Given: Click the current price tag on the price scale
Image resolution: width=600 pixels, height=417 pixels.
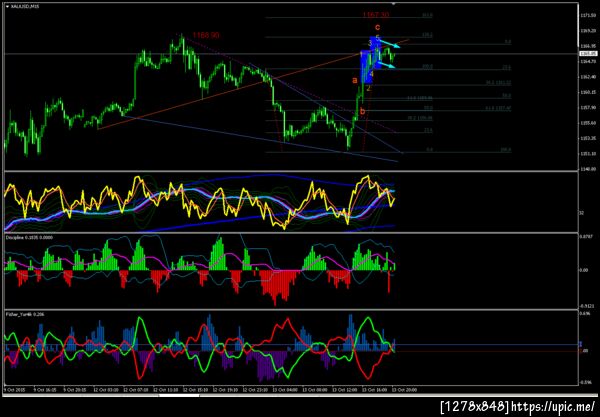Looking at the screenshot, I should click(588, 54).
